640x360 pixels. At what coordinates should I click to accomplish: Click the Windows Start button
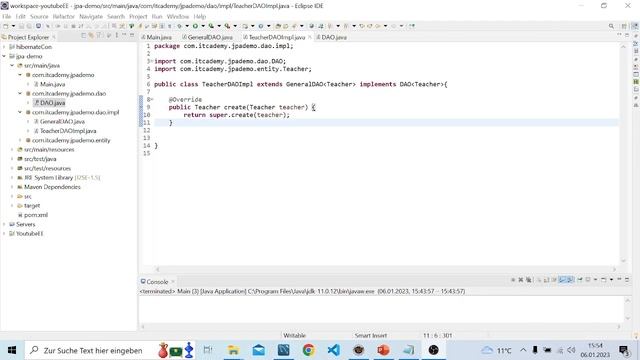point(12,350)
